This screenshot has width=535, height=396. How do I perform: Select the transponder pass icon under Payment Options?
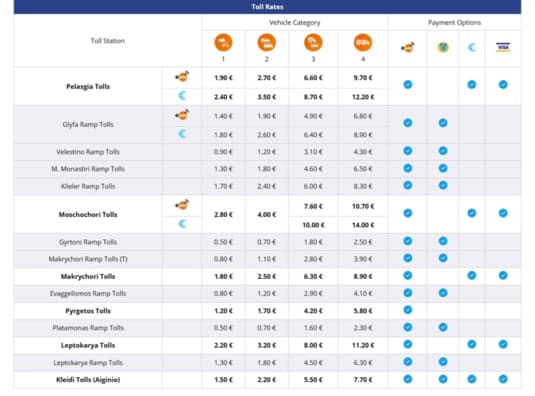(x=408, y=47)
